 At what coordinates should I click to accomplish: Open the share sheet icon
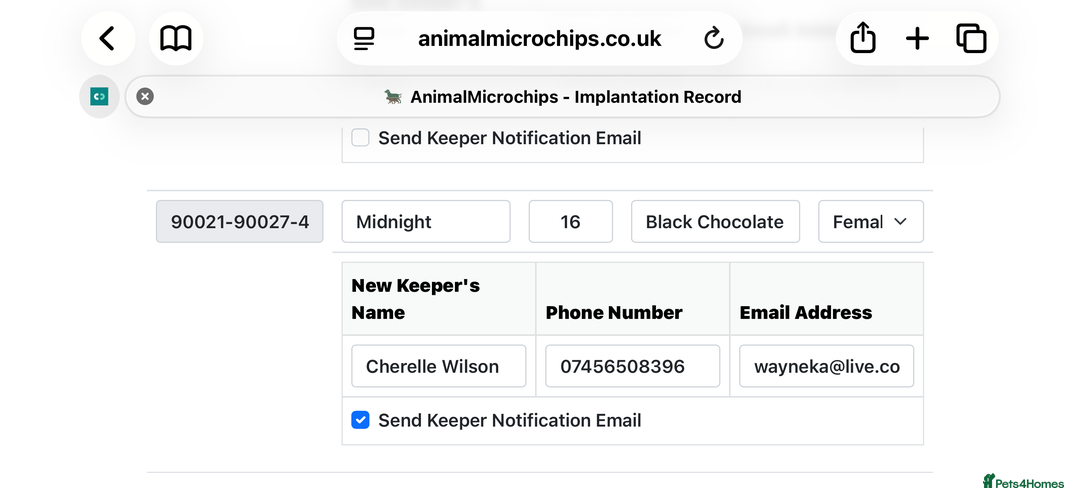tap(862, 39)
